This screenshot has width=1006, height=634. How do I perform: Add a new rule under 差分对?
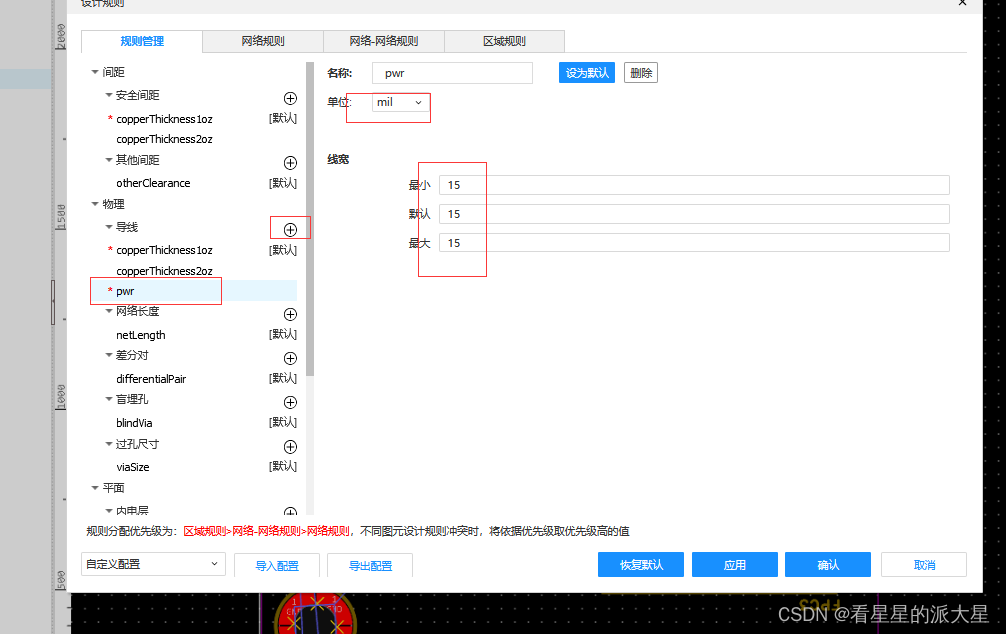290,359
